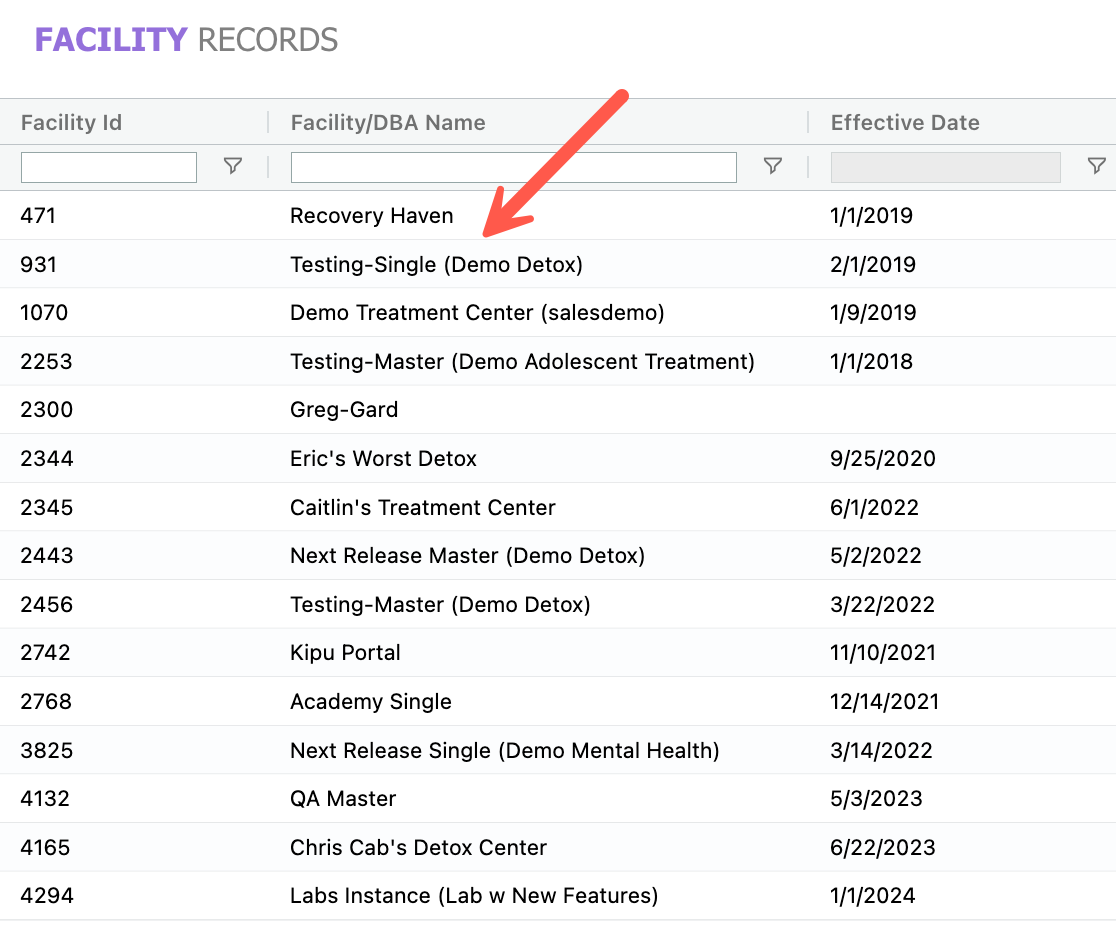
Task: Pick the Kipu Portal facility
Action: [x=345, y=653]
